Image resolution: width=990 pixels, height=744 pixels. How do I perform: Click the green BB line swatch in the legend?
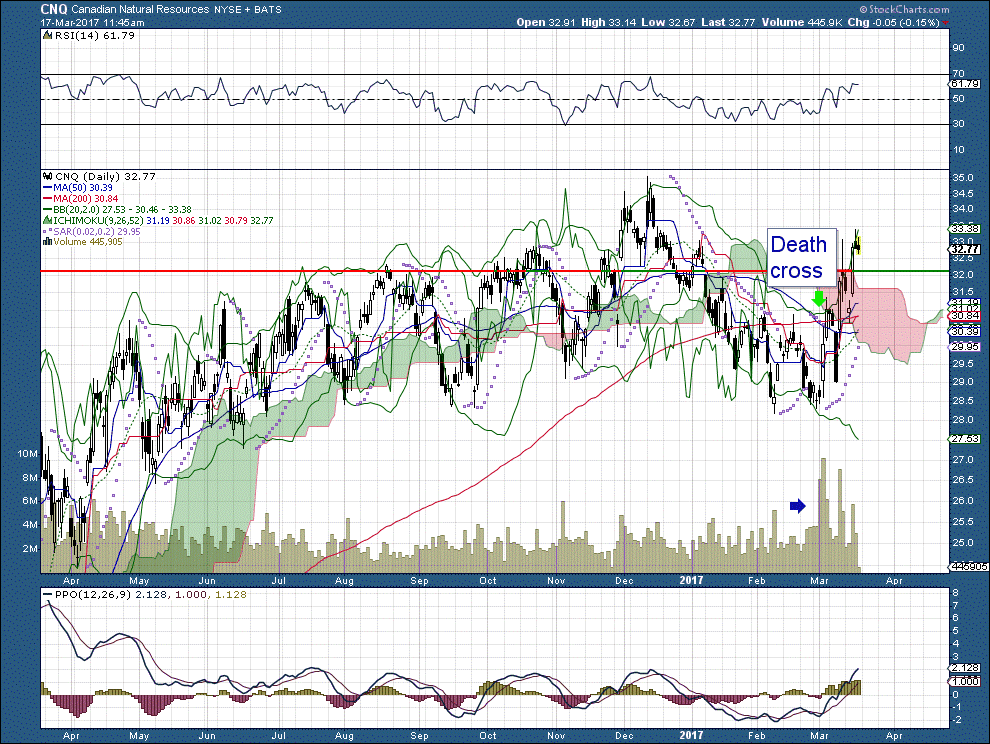47,210
